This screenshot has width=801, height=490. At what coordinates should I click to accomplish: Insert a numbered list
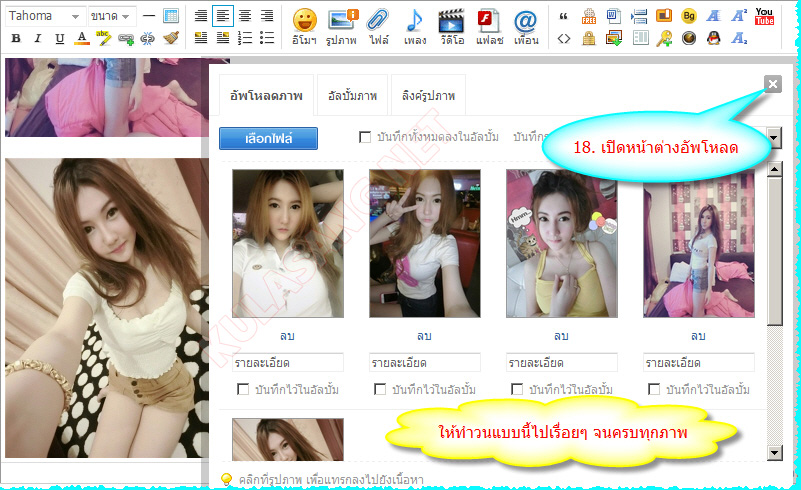coord(245,38)
